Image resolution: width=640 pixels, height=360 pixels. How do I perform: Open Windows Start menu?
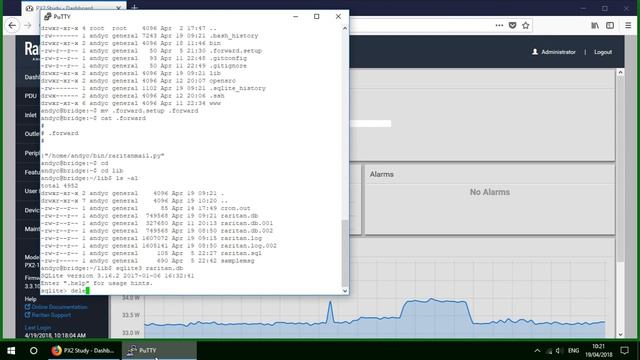pos(11,350)
